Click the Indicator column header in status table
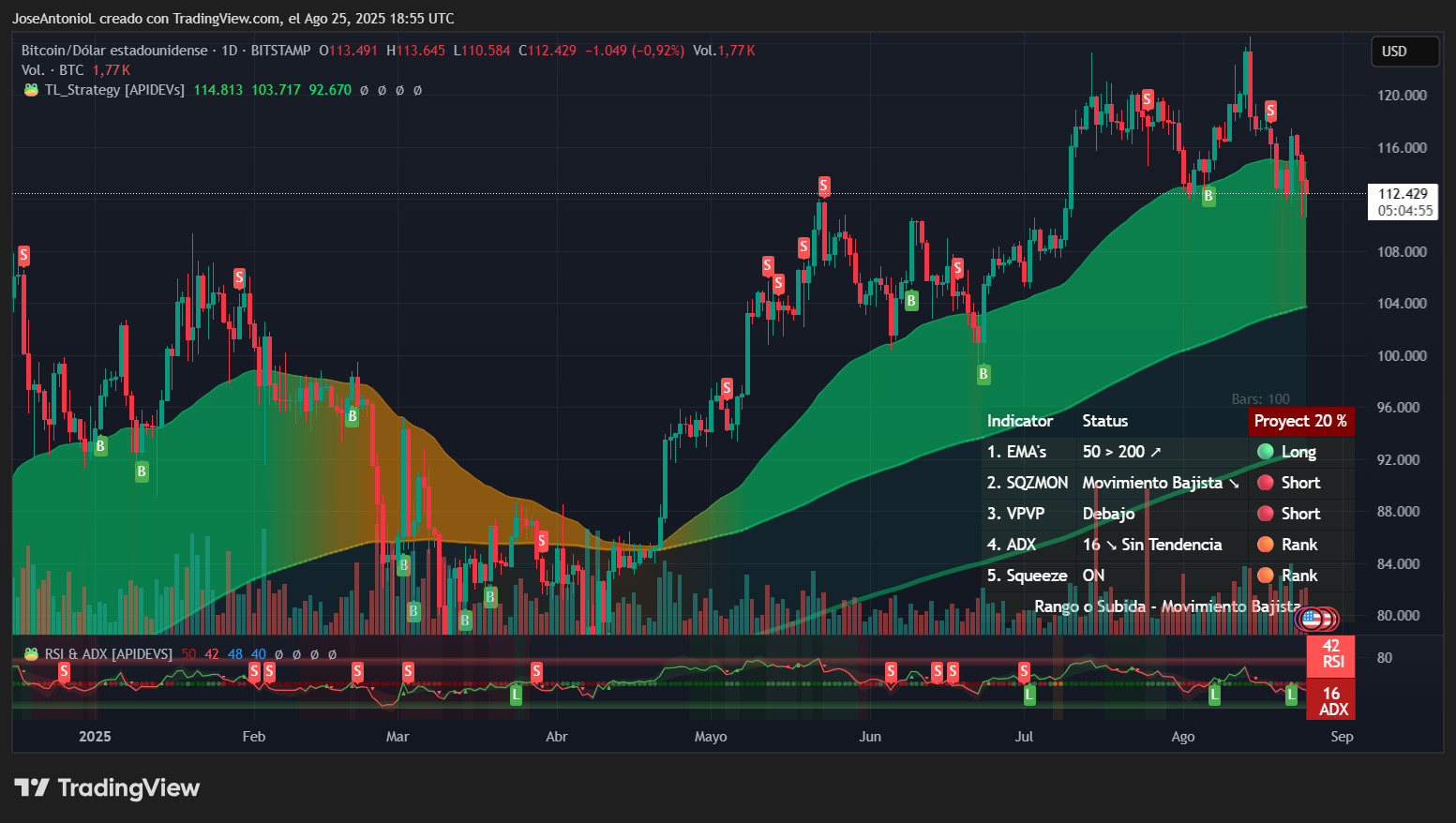 pos(1020,421)
